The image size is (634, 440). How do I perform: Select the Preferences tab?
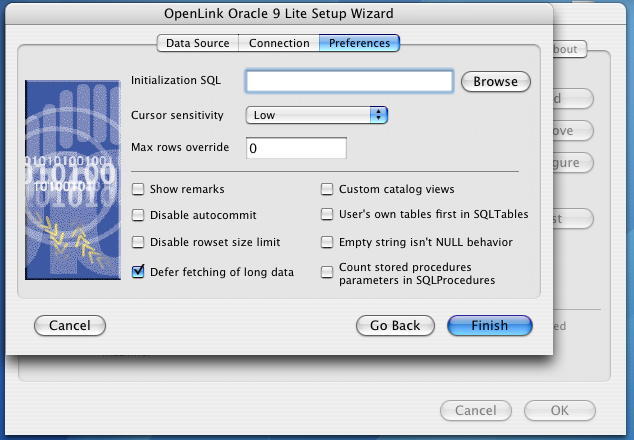point(359,43)
